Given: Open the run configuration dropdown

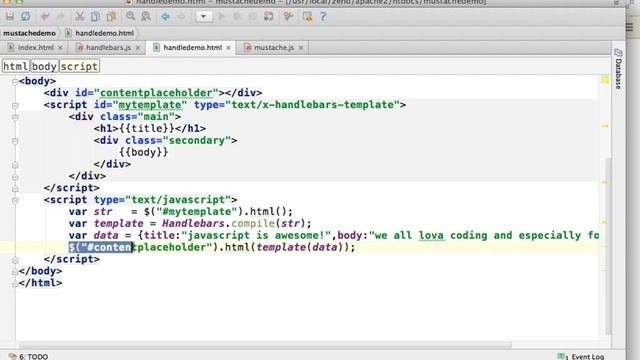Looking at the screenshot, I should click(x=204, y=16).
